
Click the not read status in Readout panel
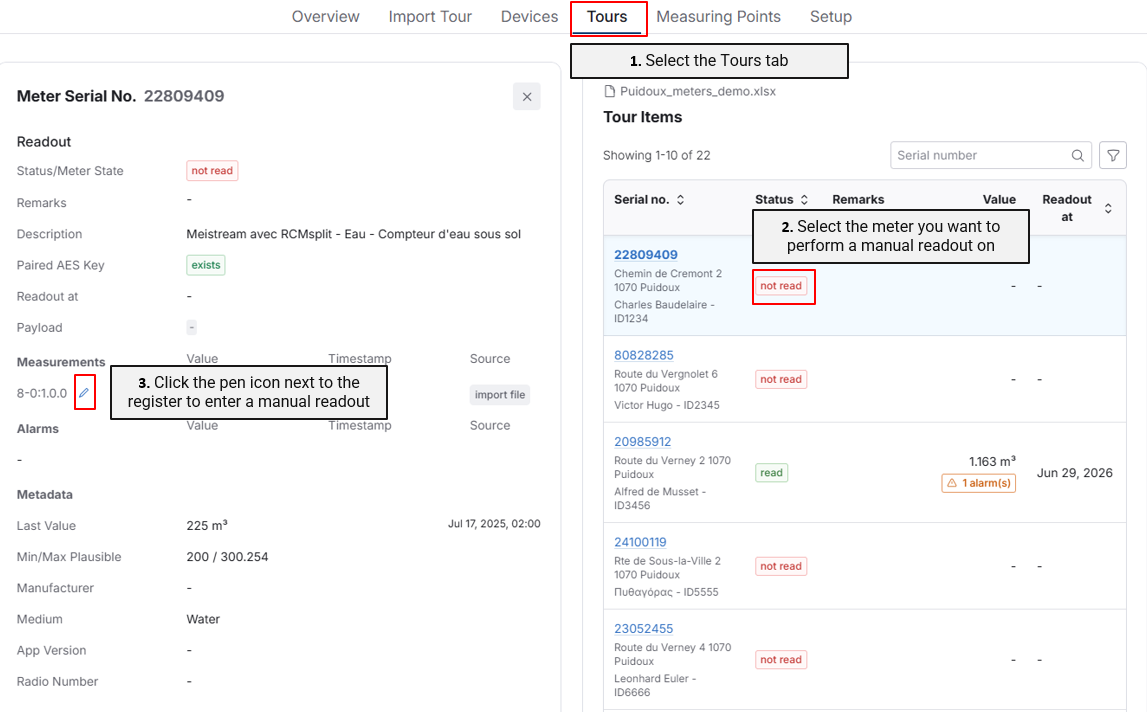212,170
